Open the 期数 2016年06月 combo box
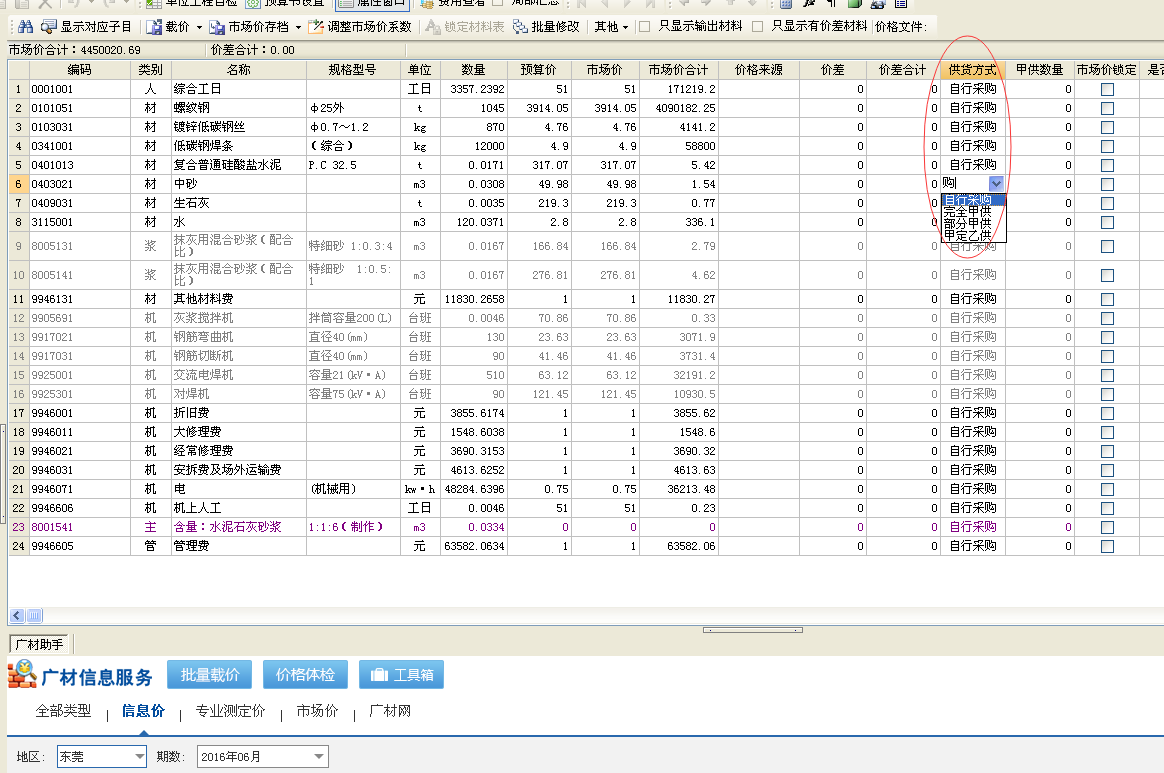1164x773 pixels. pyautogui.click(x=263, y=757)
